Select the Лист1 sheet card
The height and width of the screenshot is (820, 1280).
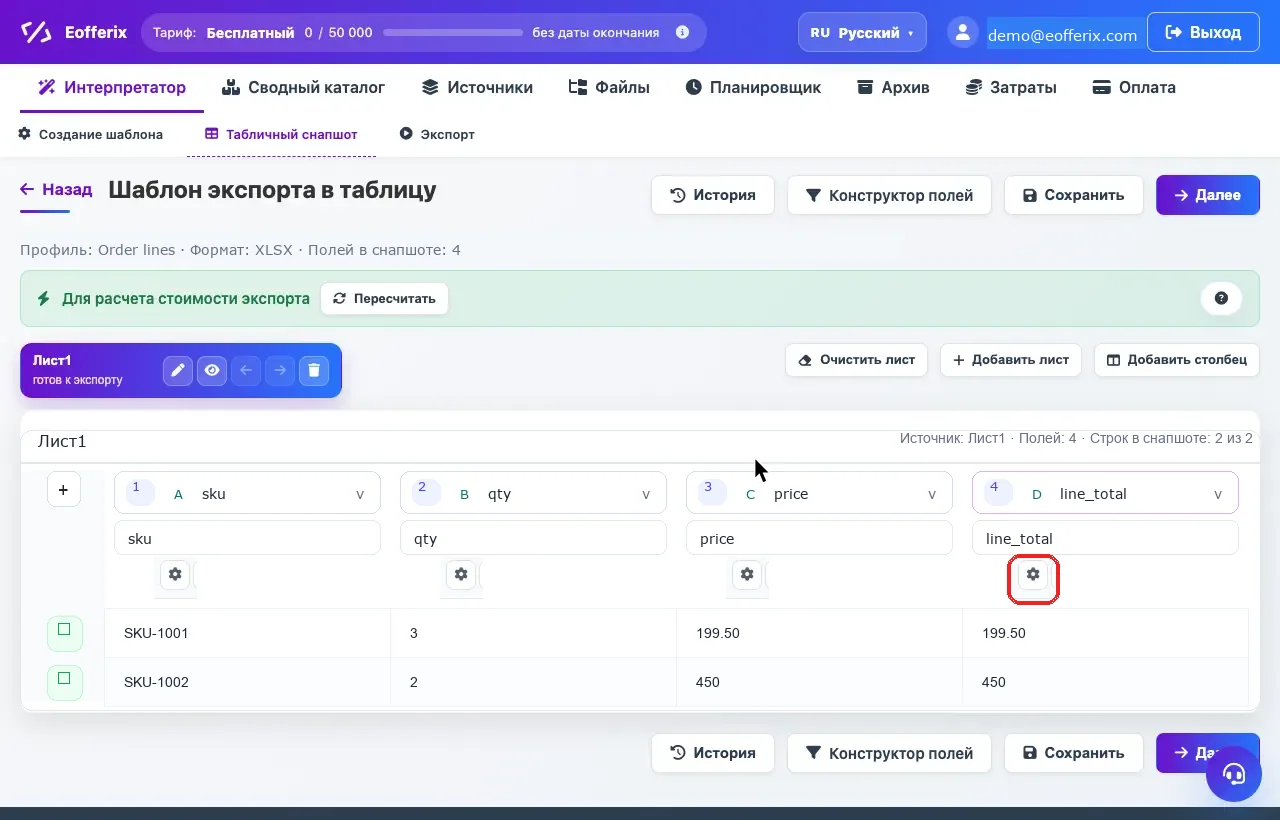(181, 370)
